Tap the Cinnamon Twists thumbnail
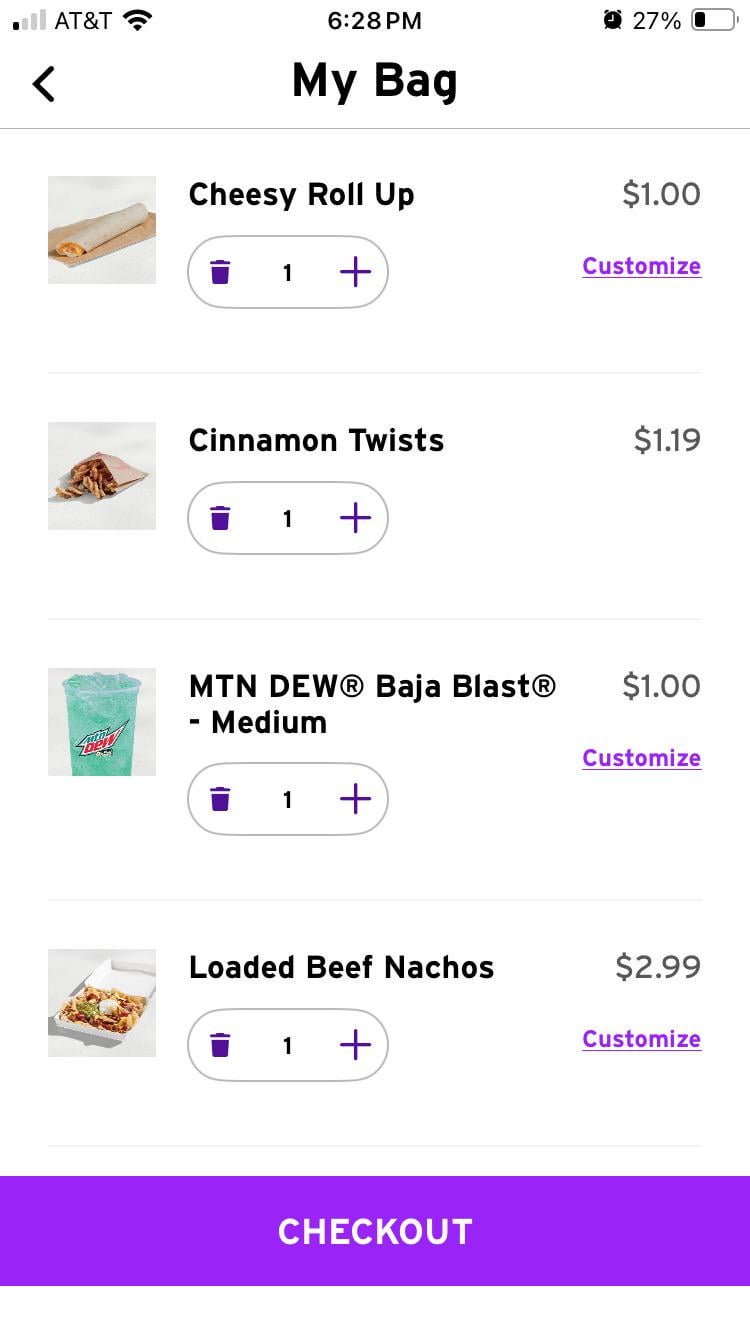This screenshot has height=1334, width=750. (102, 476)
